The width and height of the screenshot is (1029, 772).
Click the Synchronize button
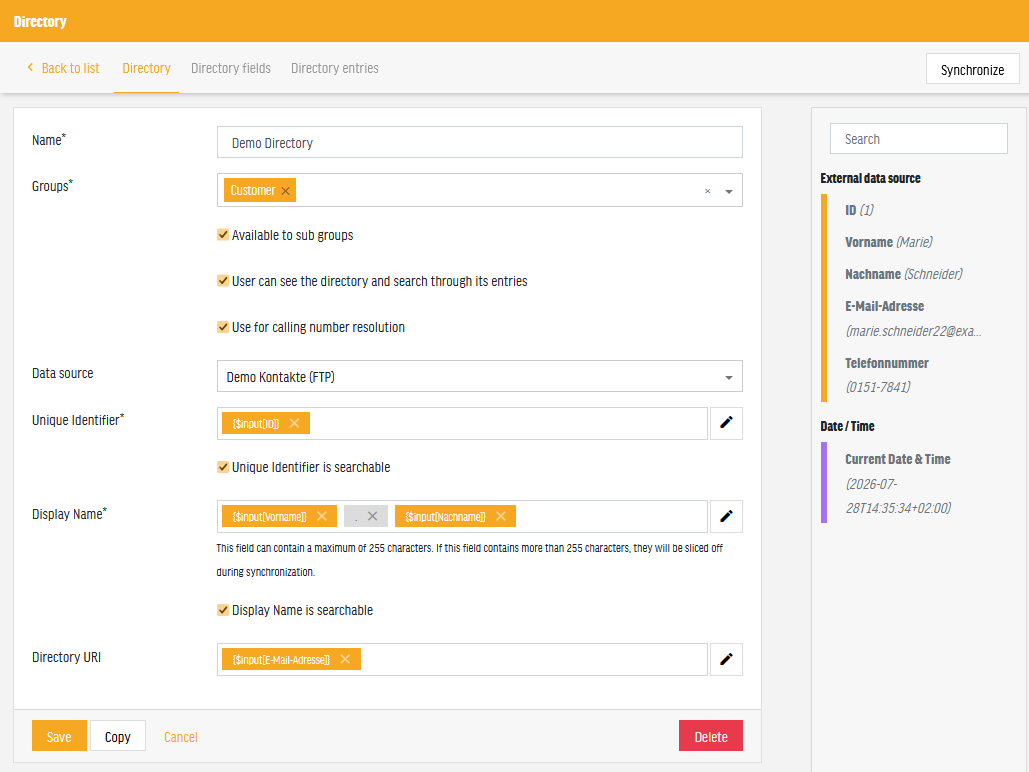tap(973, 69)
